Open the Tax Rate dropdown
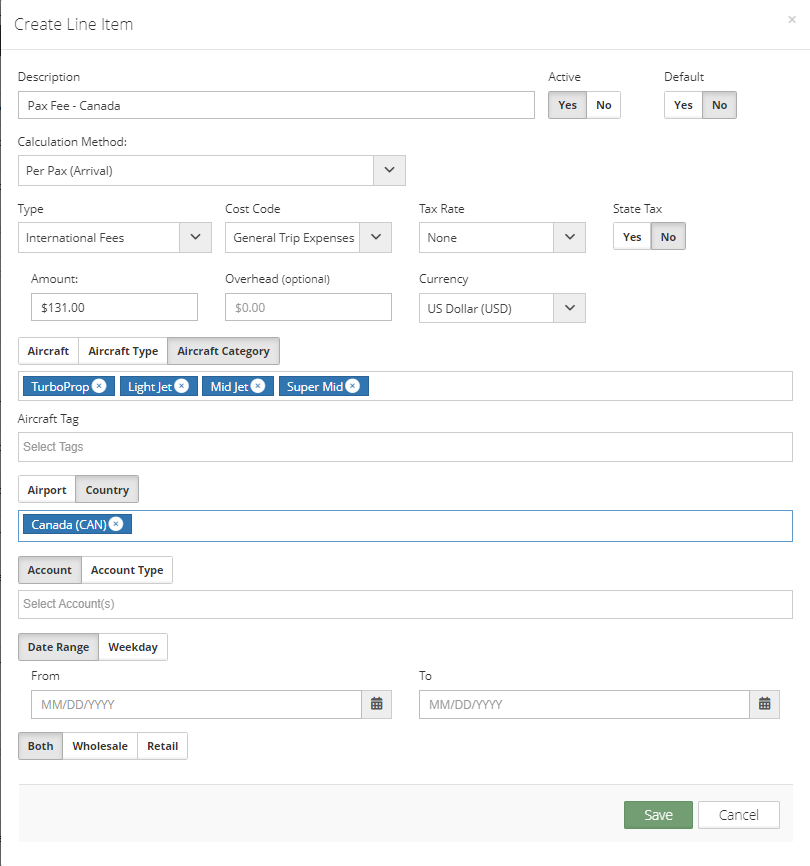 [x=569, y=237]
